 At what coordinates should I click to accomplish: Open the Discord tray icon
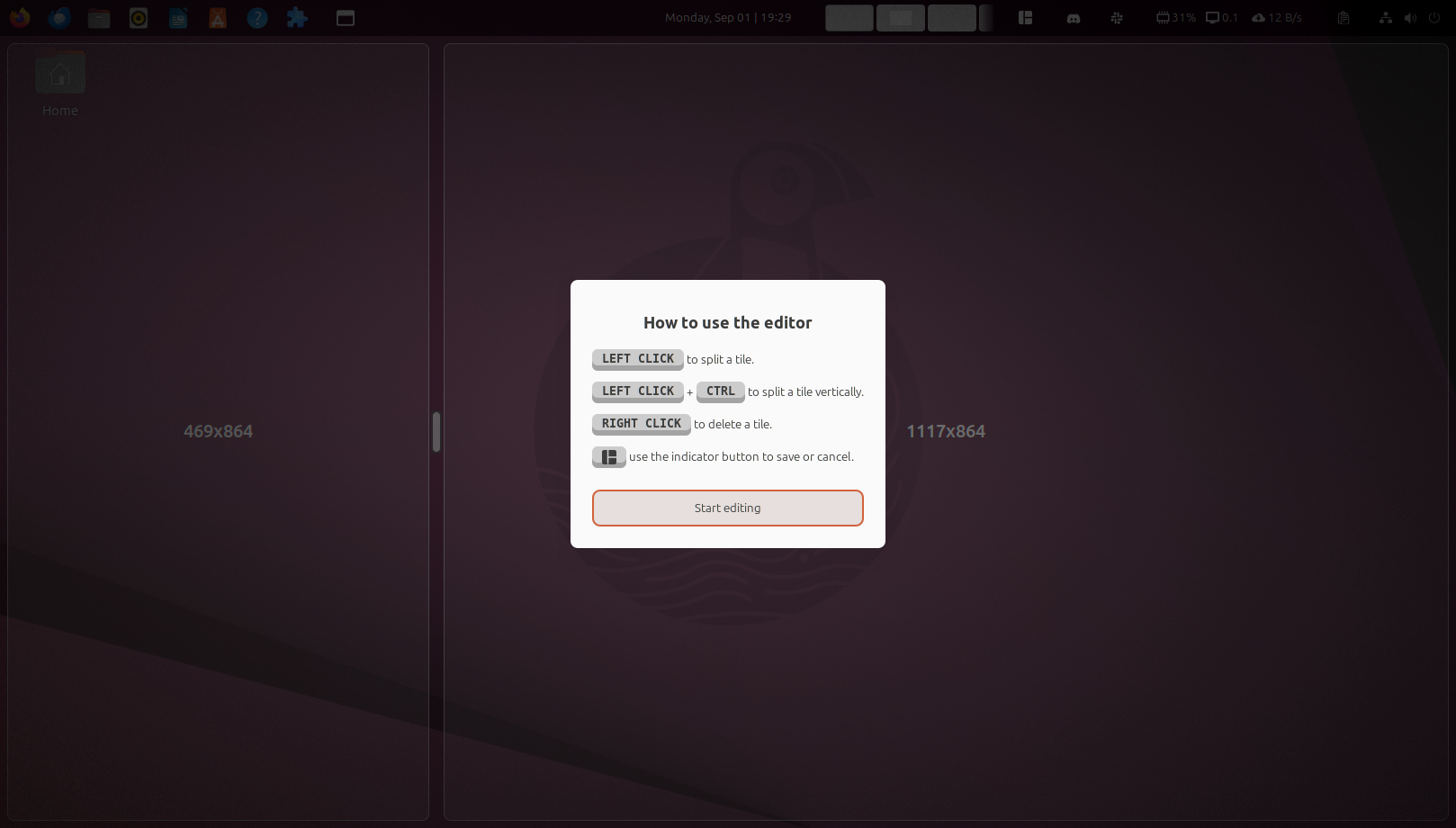1073,17
